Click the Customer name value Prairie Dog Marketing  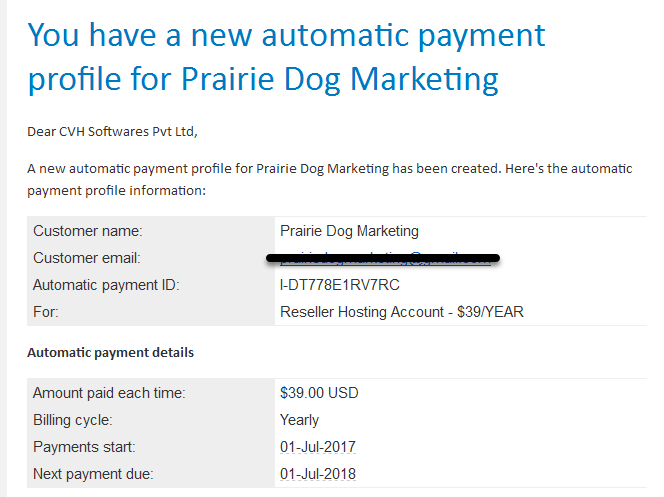[349, 231]
